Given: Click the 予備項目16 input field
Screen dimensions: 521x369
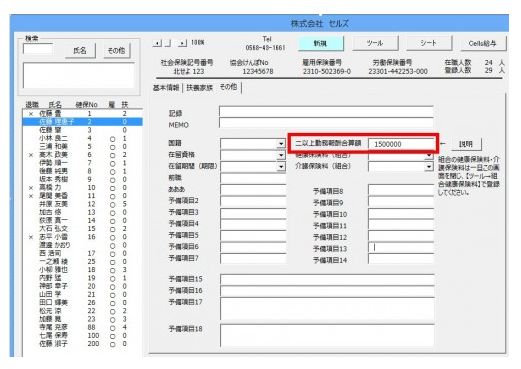Looking at the screenshot, I should [327, 291].
